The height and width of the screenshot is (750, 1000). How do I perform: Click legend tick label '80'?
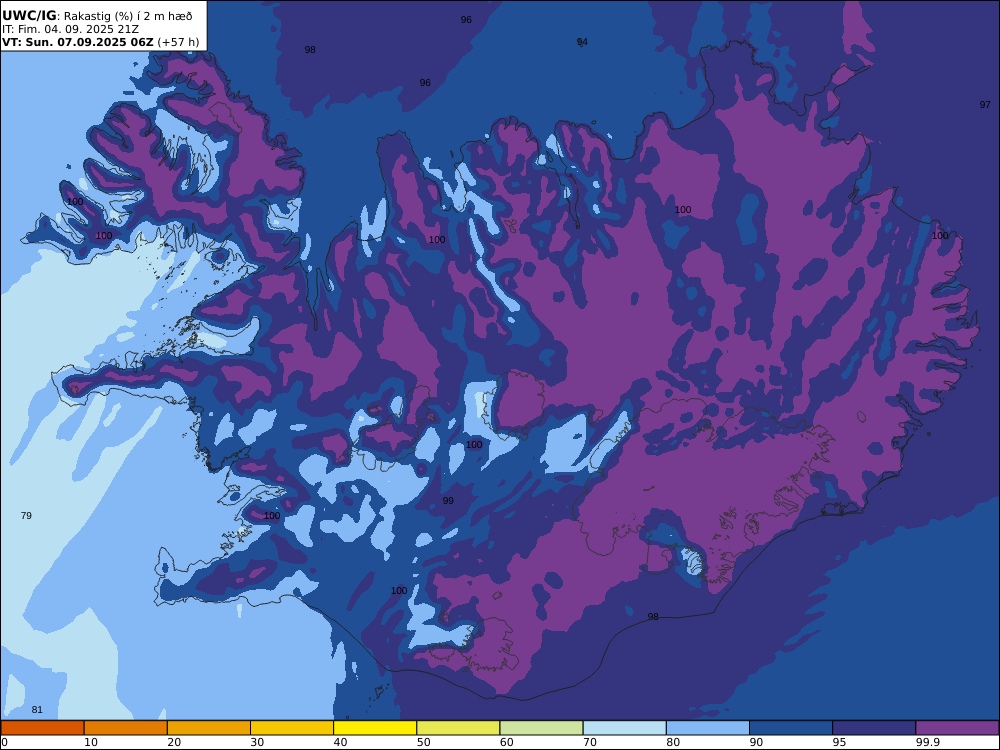click(673, 742)
